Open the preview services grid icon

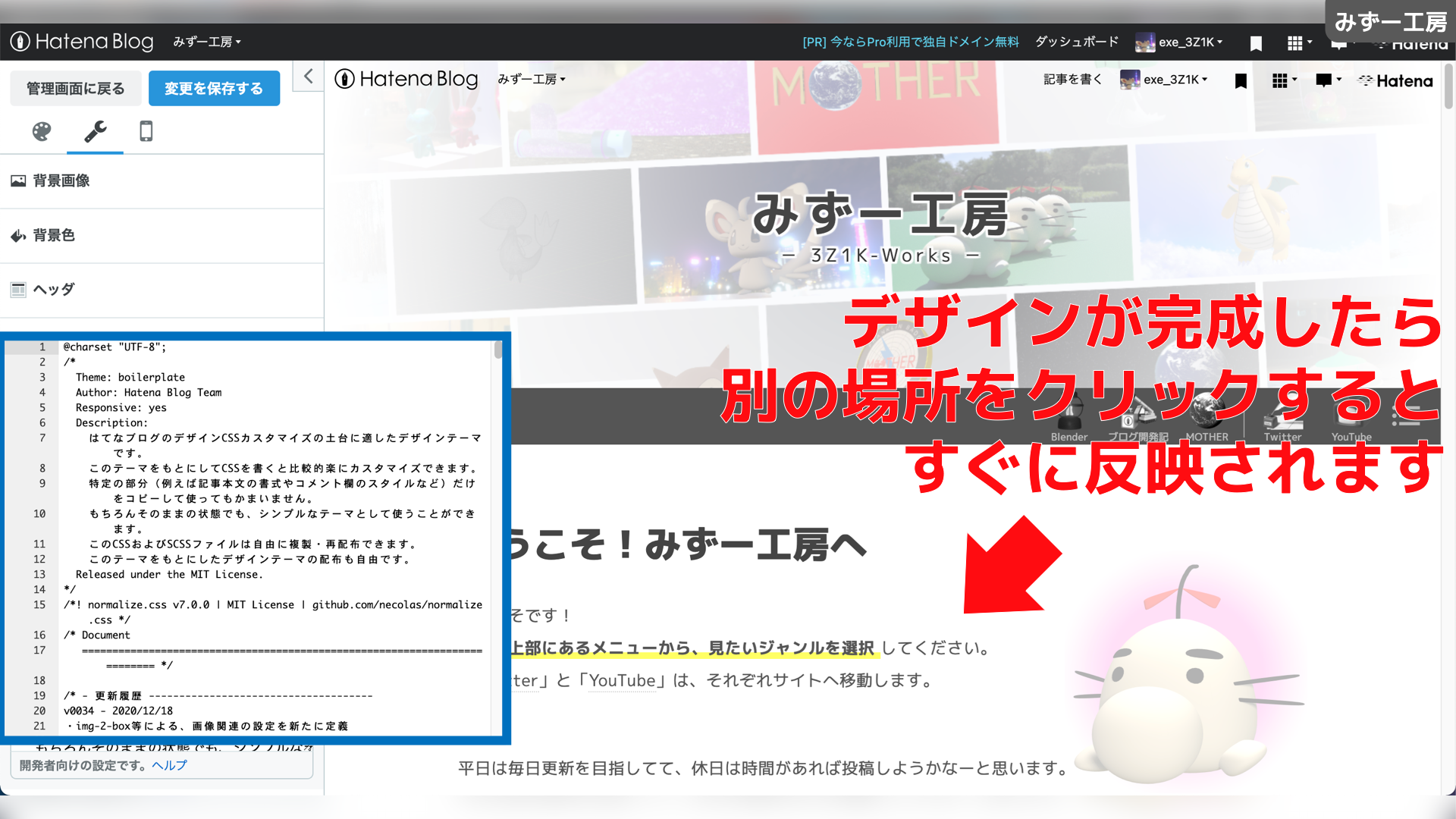tap(1284, 80)
